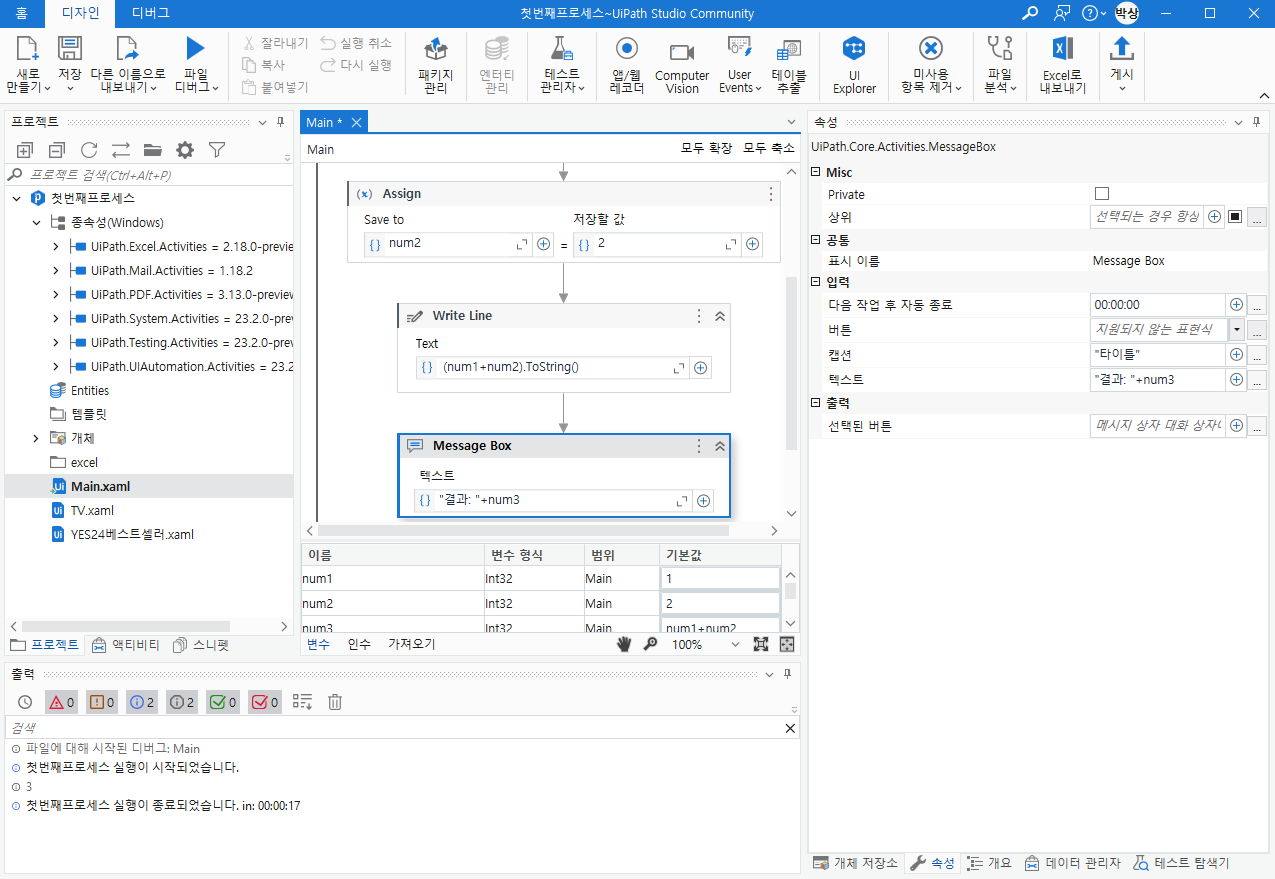Close the Main tab
Image resolution: width=1275 pixels, height=879 pixels.
355,122
